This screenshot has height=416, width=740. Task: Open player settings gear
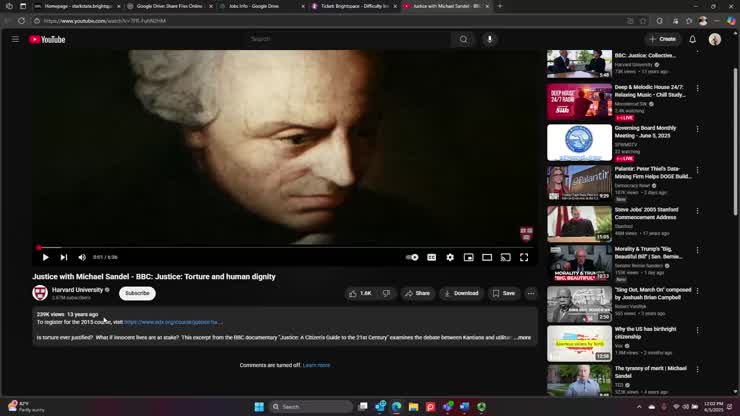450,257
